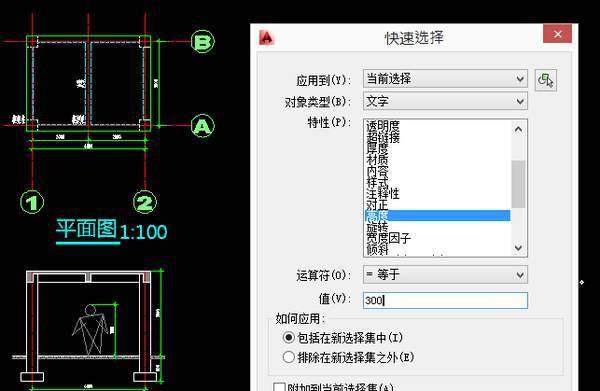600x391 pixels.
Task: Open the 应用到 dropdown
Action: pos(445,79)
